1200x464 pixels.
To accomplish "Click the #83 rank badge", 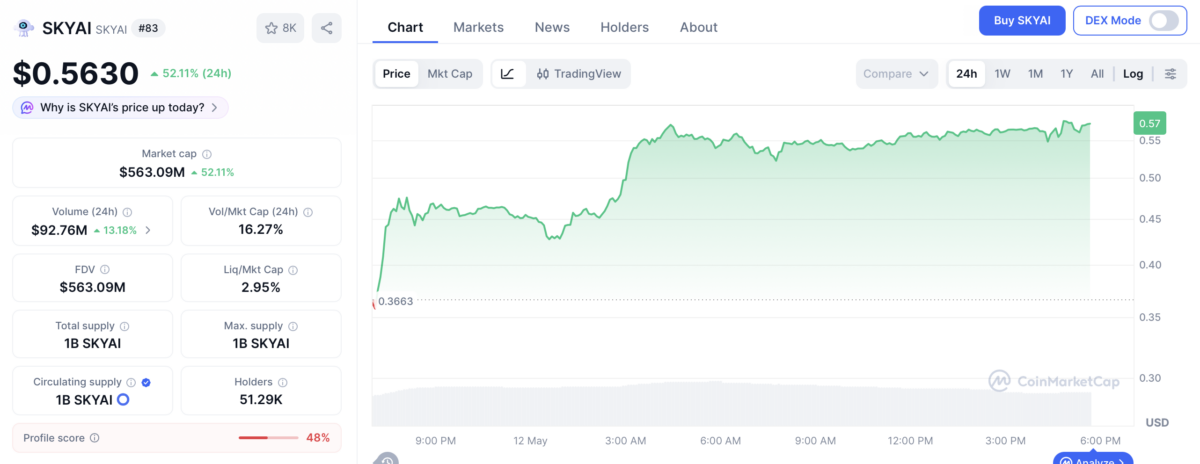I will pos(148,29).
